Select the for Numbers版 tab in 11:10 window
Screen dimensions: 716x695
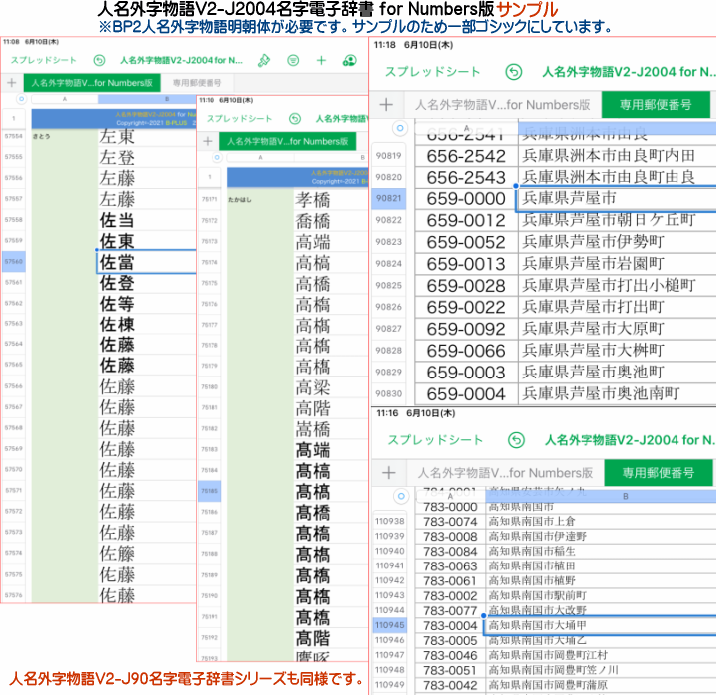point(288,141)
